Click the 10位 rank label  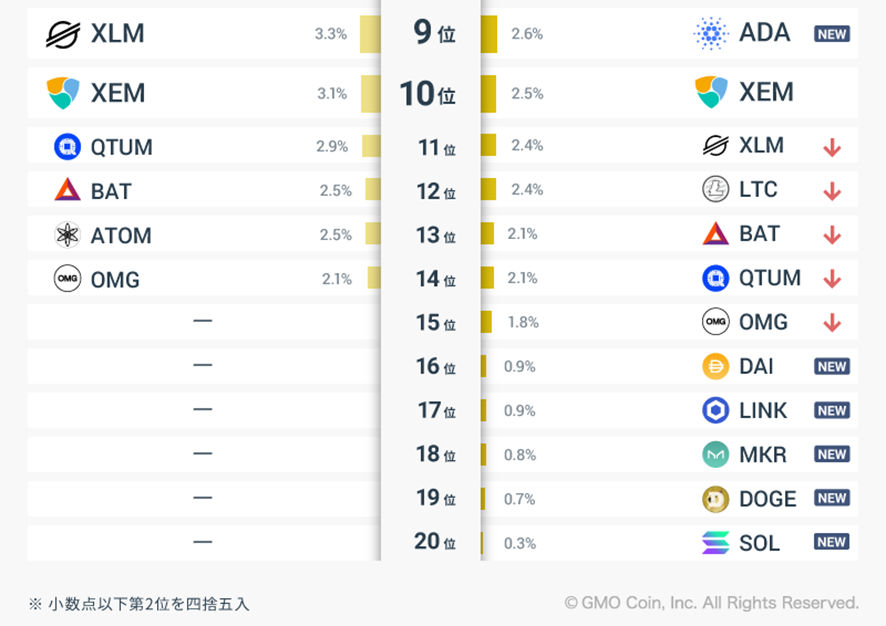coord(428,94)
